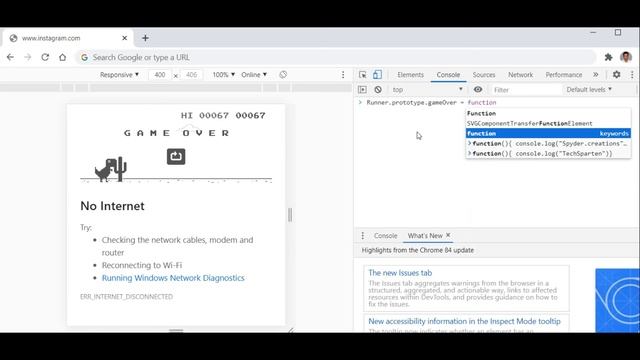Select the What's New drawer tab
The image size is (640, 360).
point(425,236)
